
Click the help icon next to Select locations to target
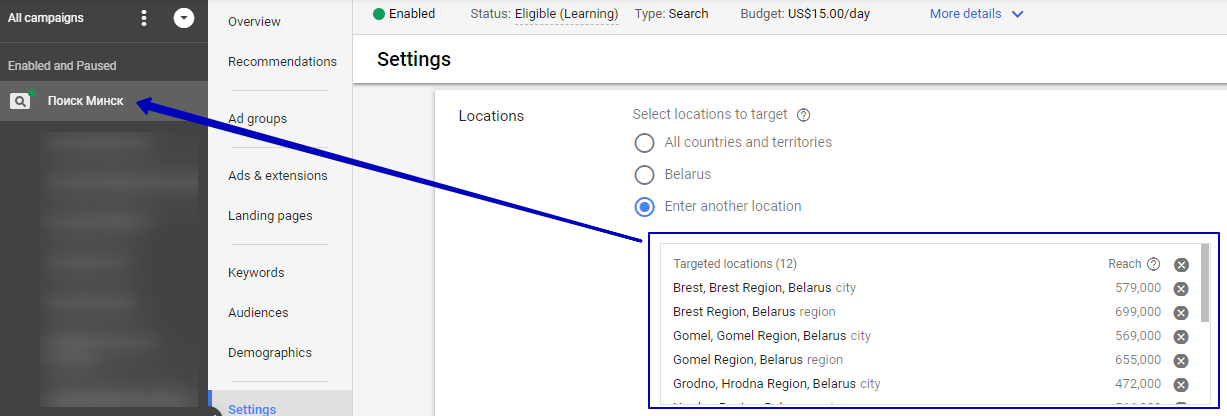[x=804, y=115]
